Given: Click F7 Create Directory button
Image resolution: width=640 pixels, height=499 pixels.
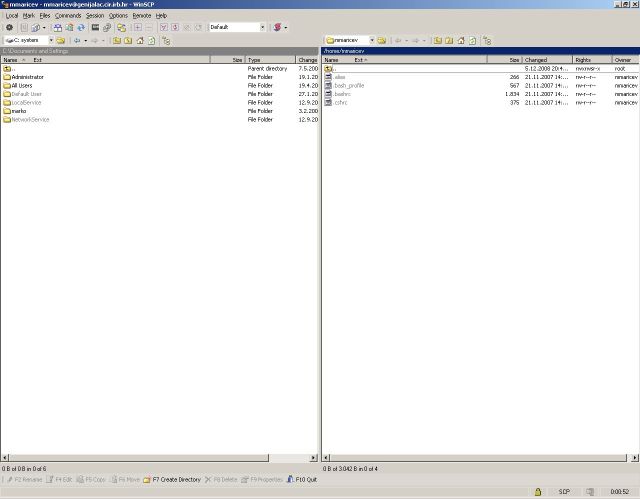Looking at the screenshot, I should (x=172, y=480).
